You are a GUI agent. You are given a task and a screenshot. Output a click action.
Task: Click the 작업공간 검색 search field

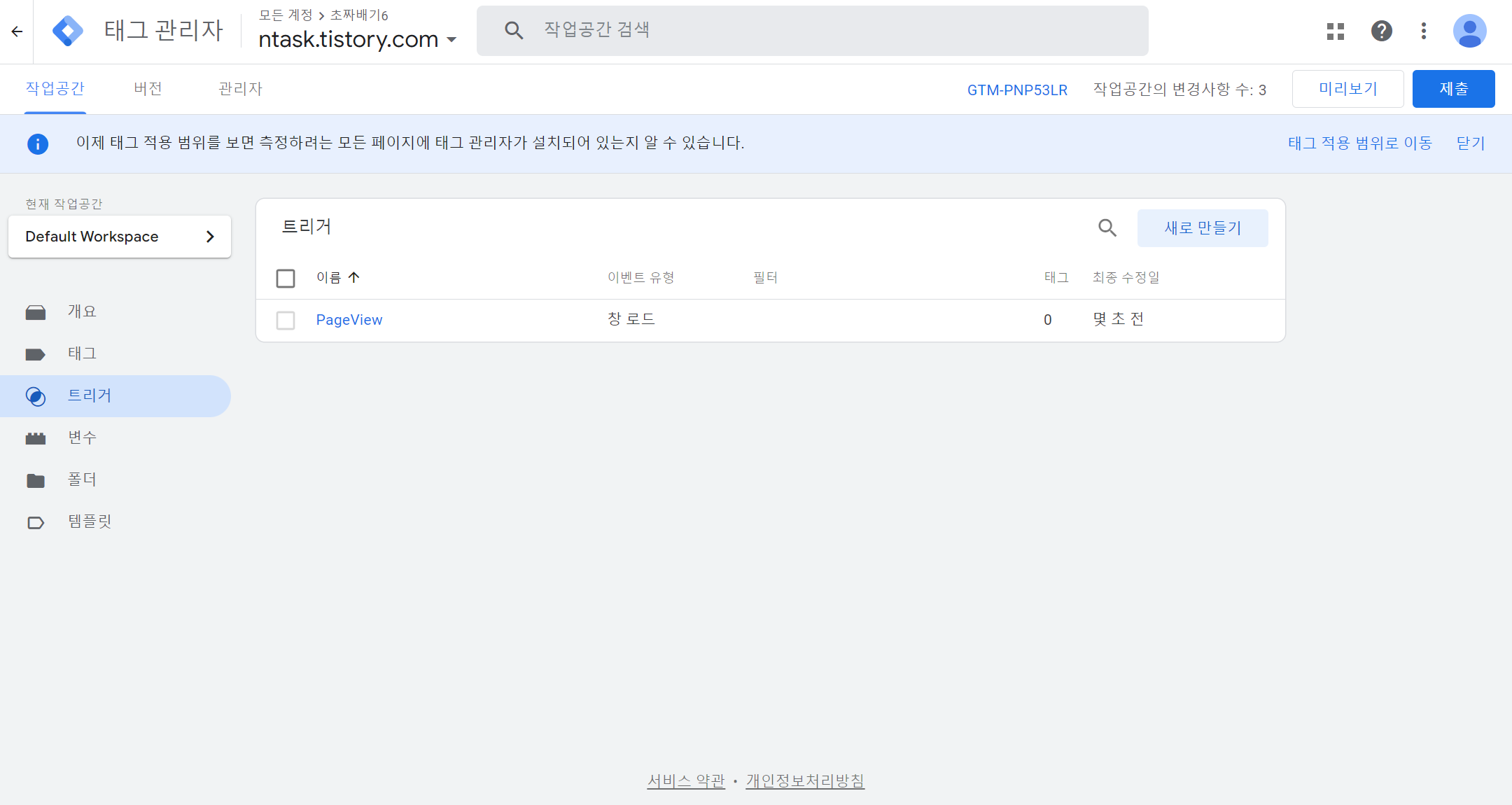[x=812, y=30]
